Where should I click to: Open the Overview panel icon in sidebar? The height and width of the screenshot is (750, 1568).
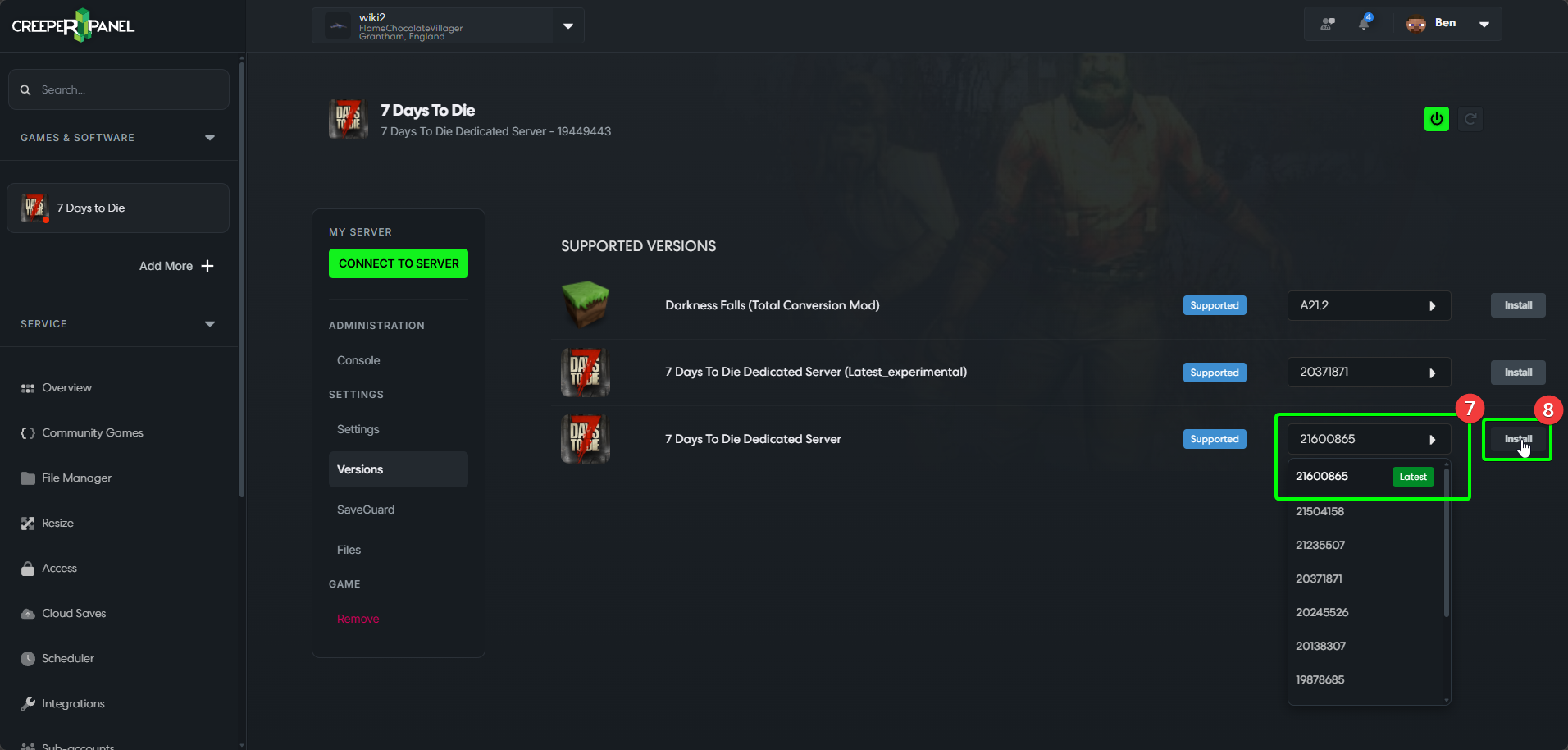pos(27,387)
